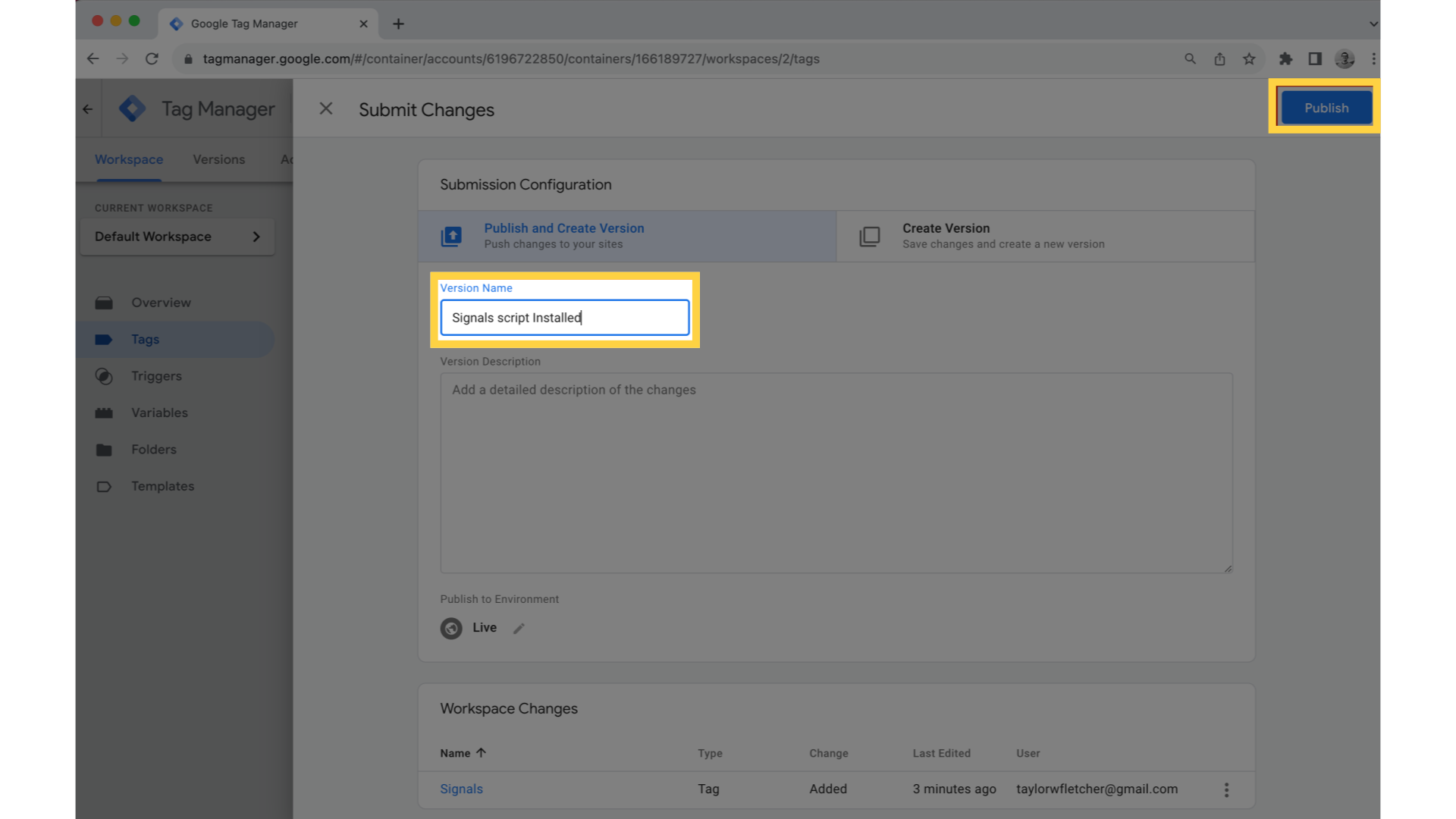Open Triggers in the sidebar

click(x=175, y=376)
